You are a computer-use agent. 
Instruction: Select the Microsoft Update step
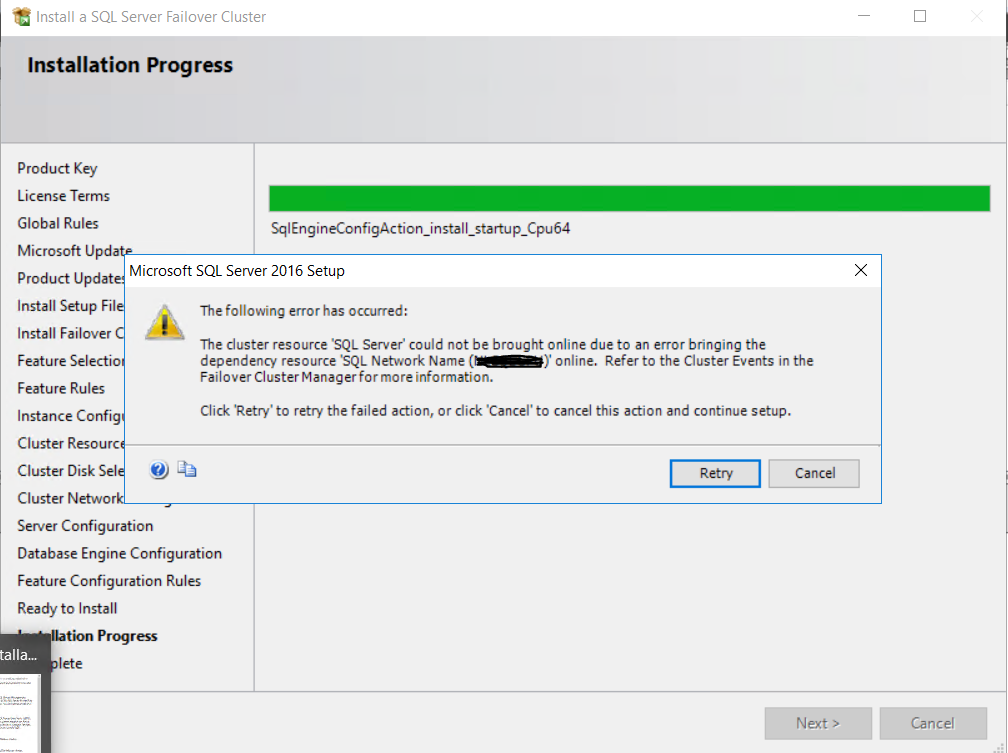click(75, 251)
